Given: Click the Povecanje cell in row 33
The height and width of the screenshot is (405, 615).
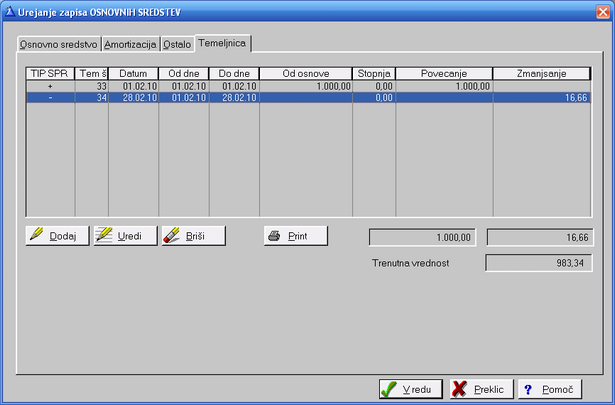Looking at the screenshot, I should [x=444, y=86].
